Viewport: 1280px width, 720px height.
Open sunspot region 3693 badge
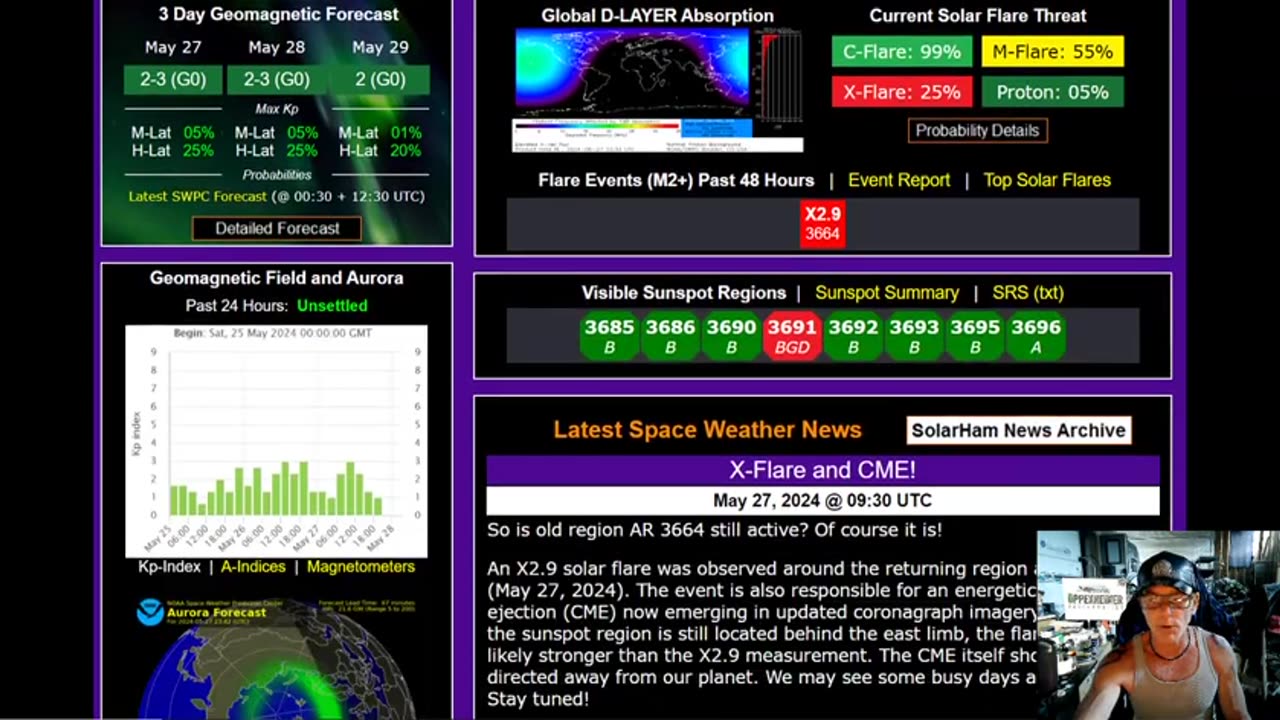[914, 336]
